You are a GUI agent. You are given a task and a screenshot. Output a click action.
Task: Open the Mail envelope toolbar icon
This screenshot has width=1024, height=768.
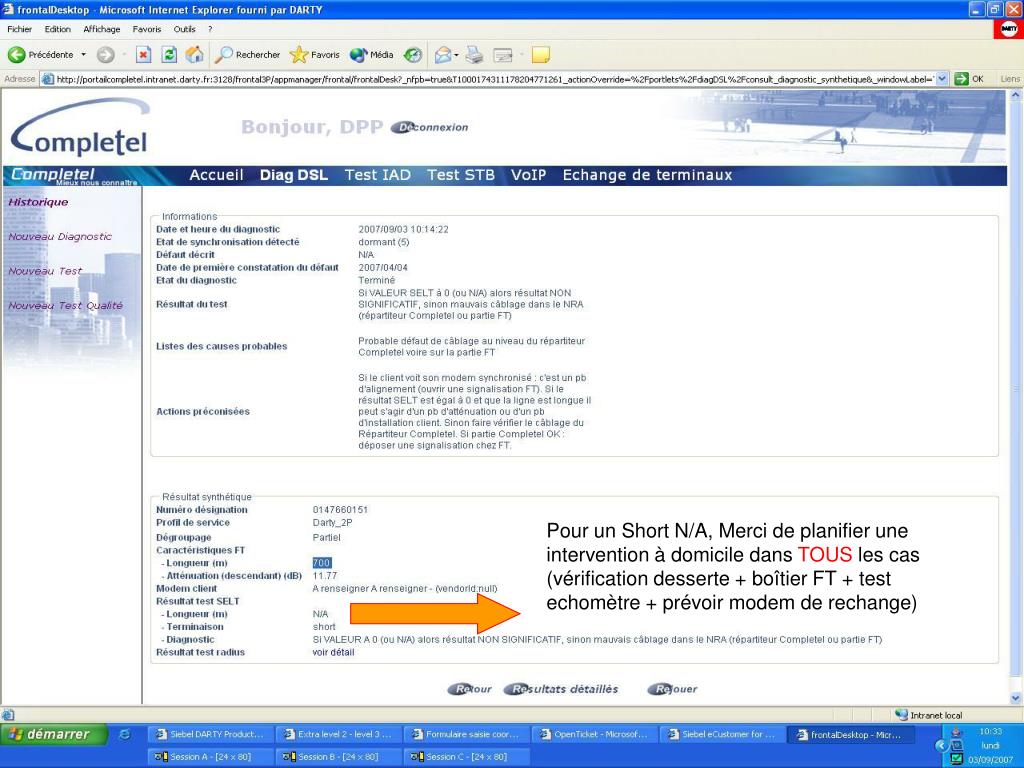click(x=443, y=55)
